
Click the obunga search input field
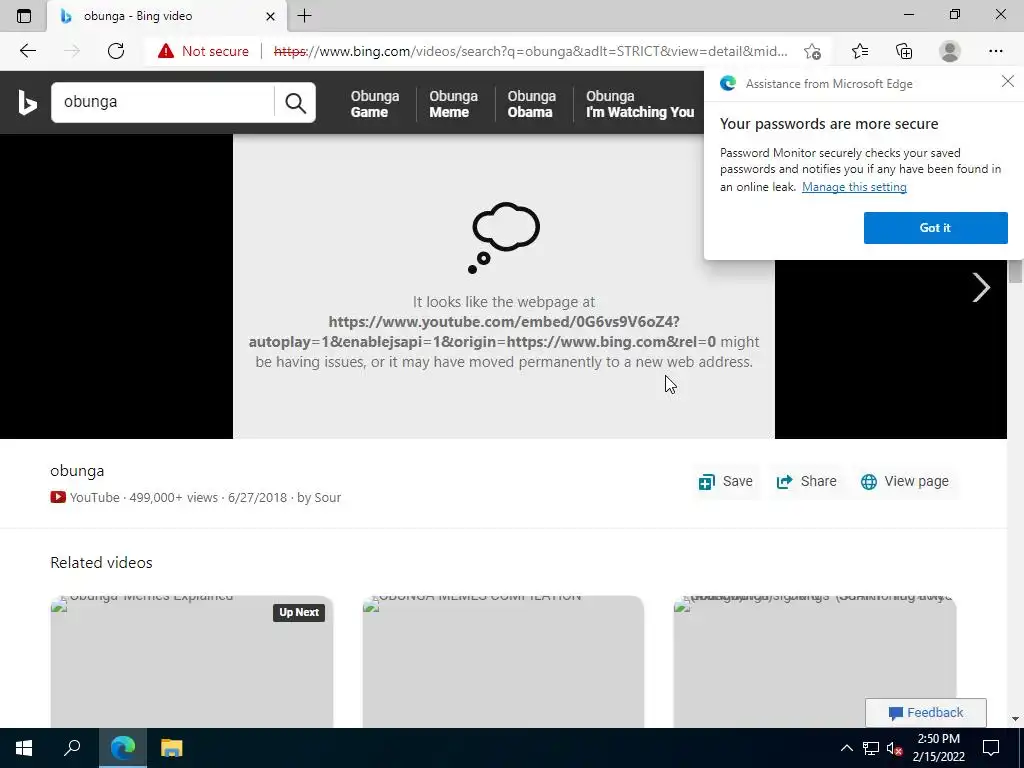(x=163, y=102)
